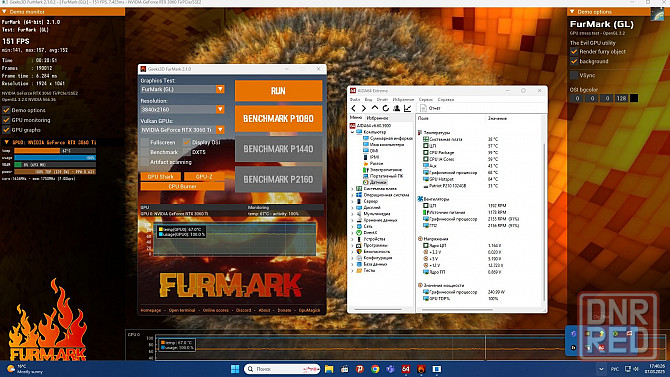Collapse the Компьютер tree node
Image resolution: width=670 pixels, height=377 pixels.
click(353, 132)
